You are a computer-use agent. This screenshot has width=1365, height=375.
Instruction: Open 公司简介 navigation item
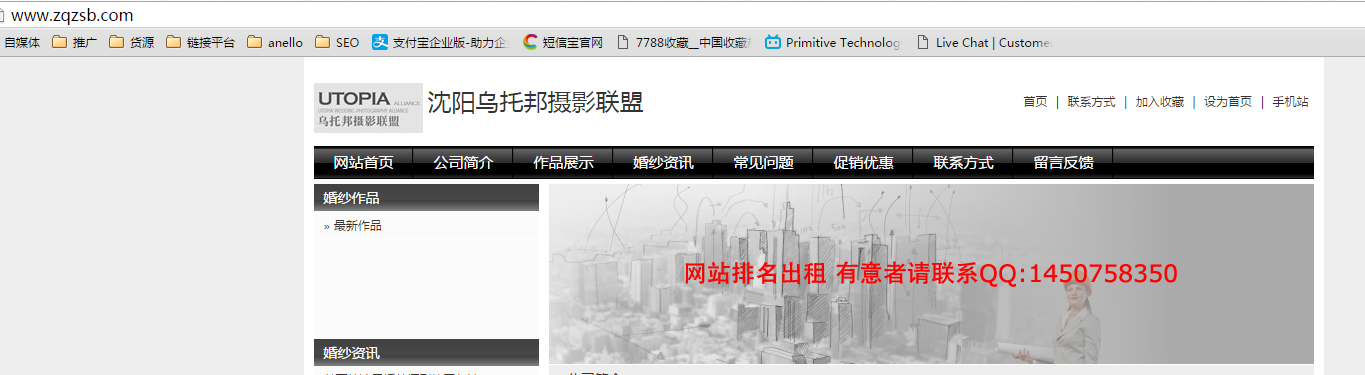coord(463,163)
